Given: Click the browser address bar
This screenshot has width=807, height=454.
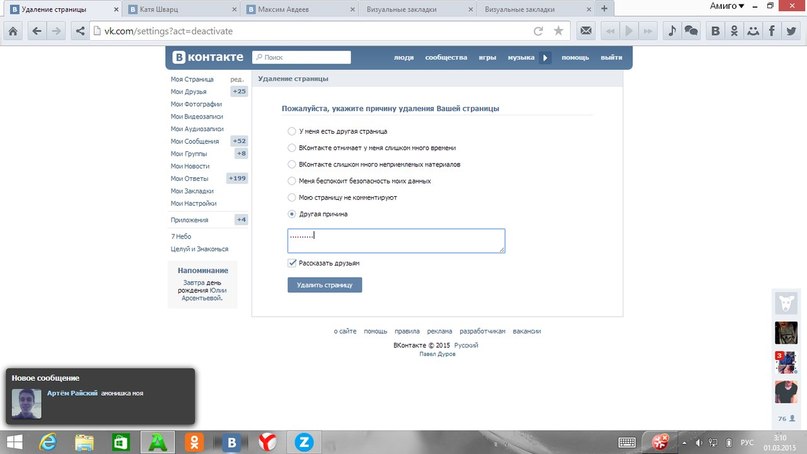Looking at the screenshot, I should (x=329, y=31).
